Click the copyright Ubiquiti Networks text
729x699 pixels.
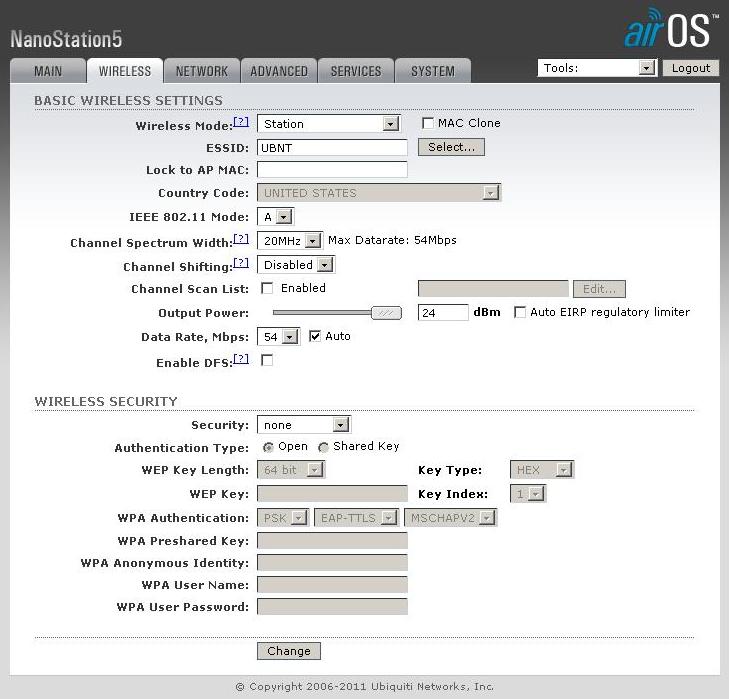pyautogui.click(x=364, y=686)
